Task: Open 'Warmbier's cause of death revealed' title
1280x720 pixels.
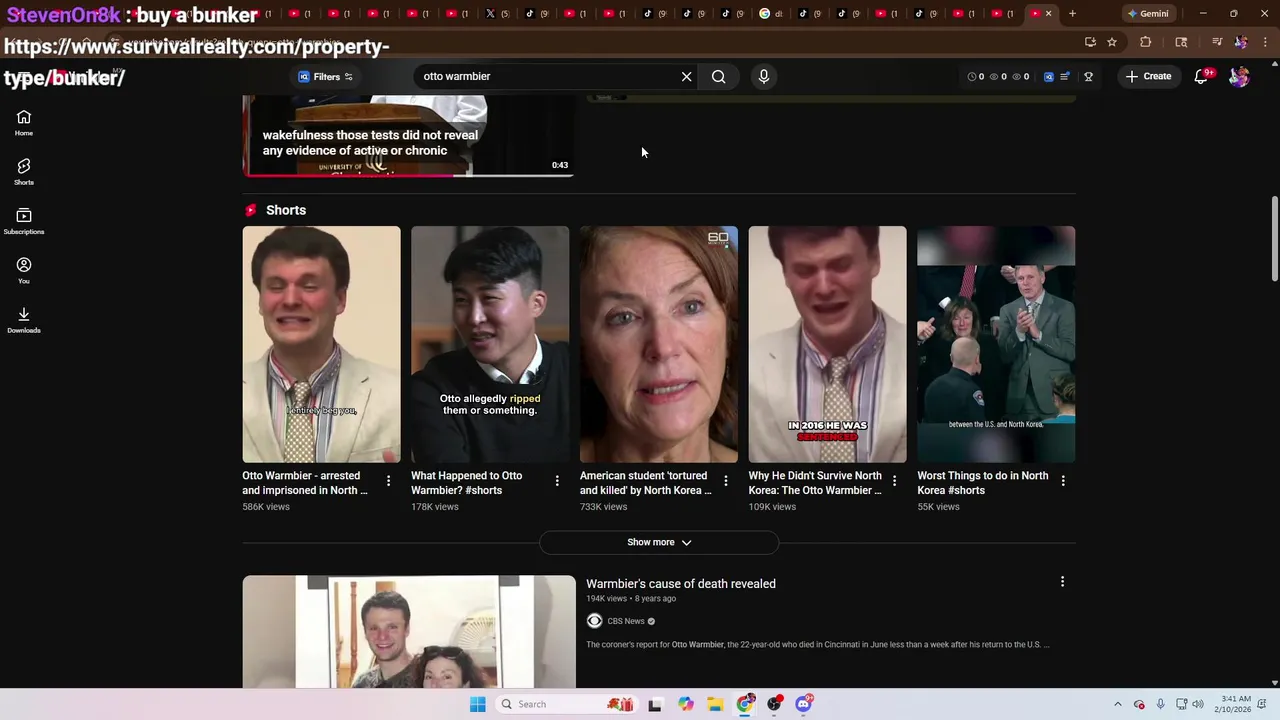Action: point(681,584)
